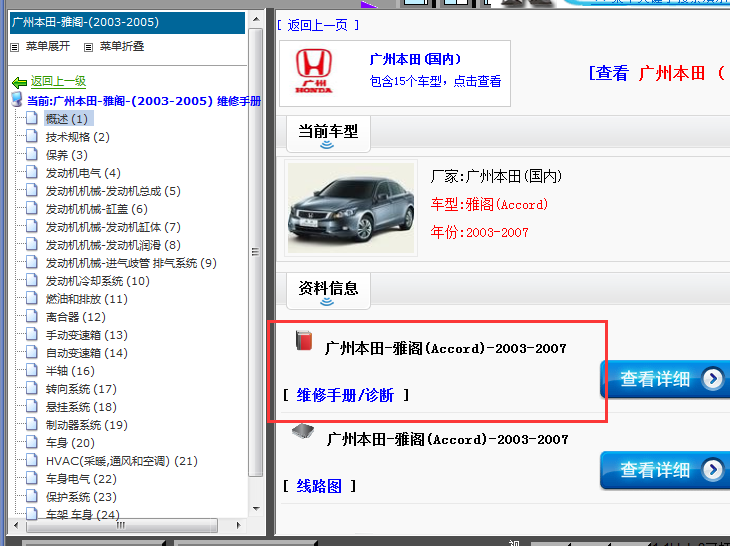Select 燃油和排放 (11) item

coord(87,299)
